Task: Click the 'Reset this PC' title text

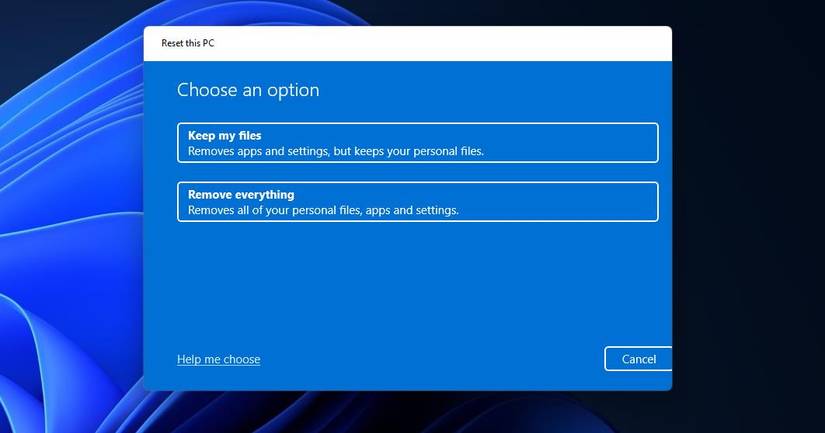Action: (x=188, y=43)
